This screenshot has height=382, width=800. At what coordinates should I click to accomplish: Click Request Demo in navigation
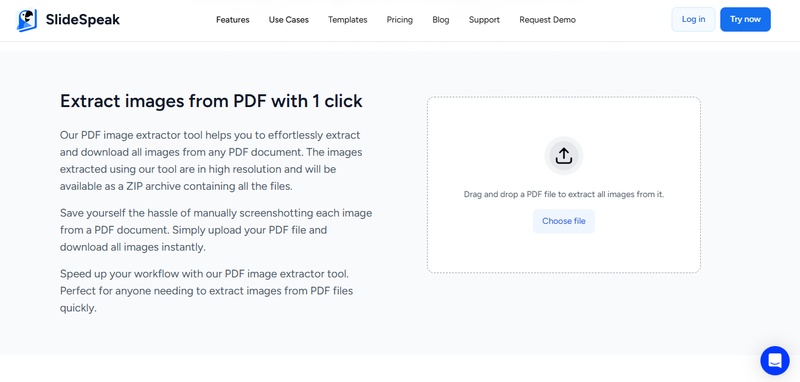tap(547, 20)
